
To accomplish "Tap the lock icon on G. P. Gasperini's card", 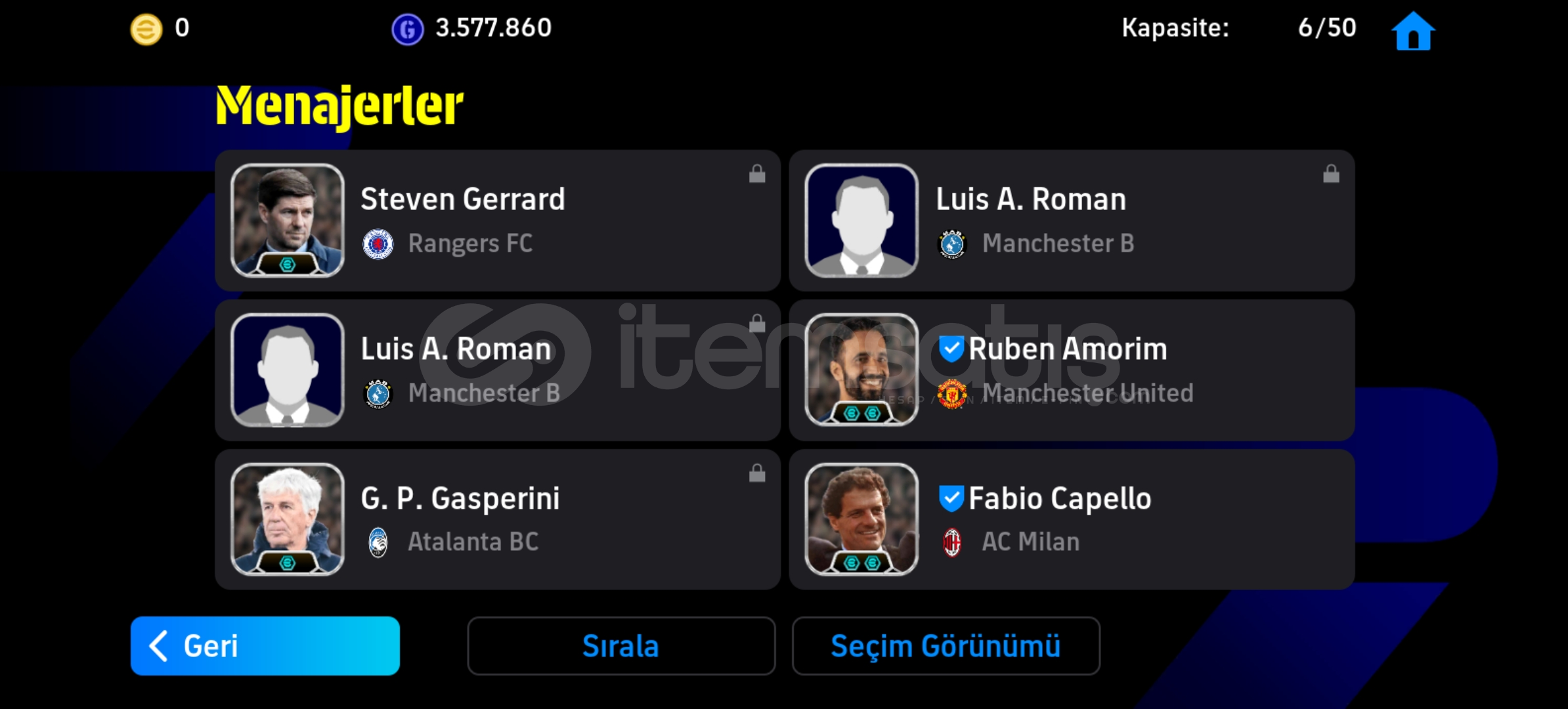I will (757, 473).
